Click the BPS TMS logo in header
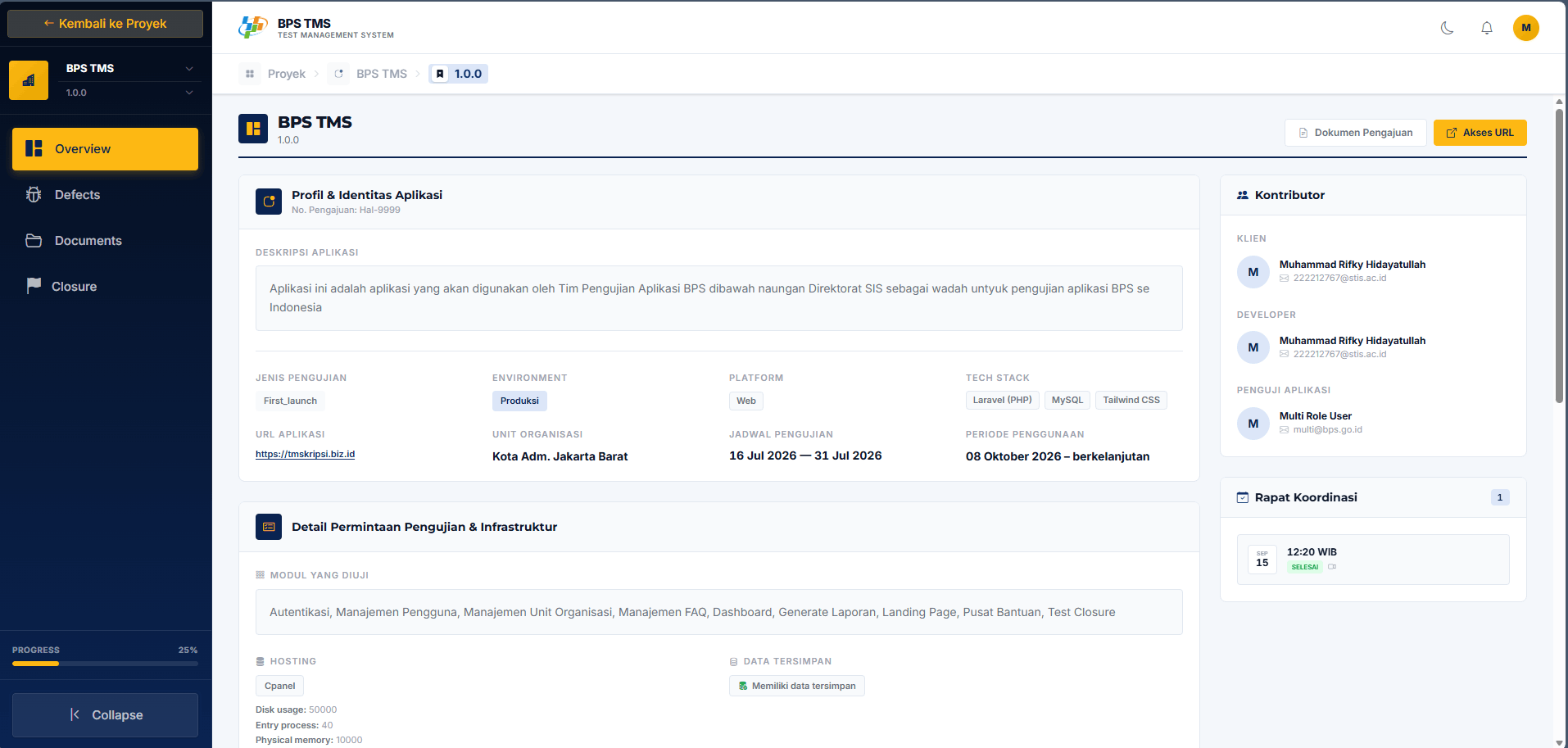Viewport: 1568px width, 748px height. click(253, 28)
